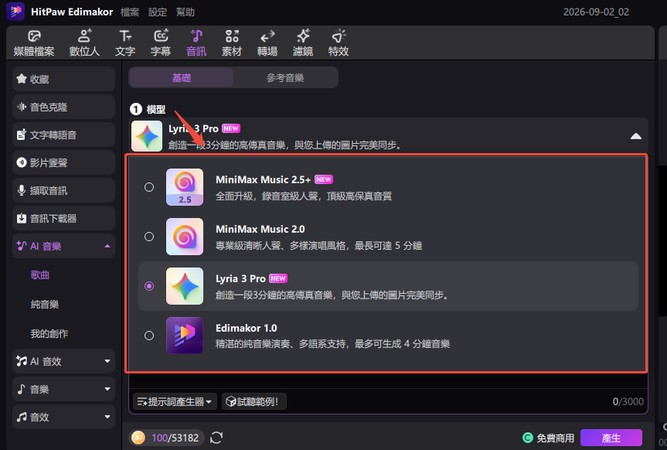667x450 pixels.
Task: Open 我的創作 my creations
Action: [x=49, y=334]
